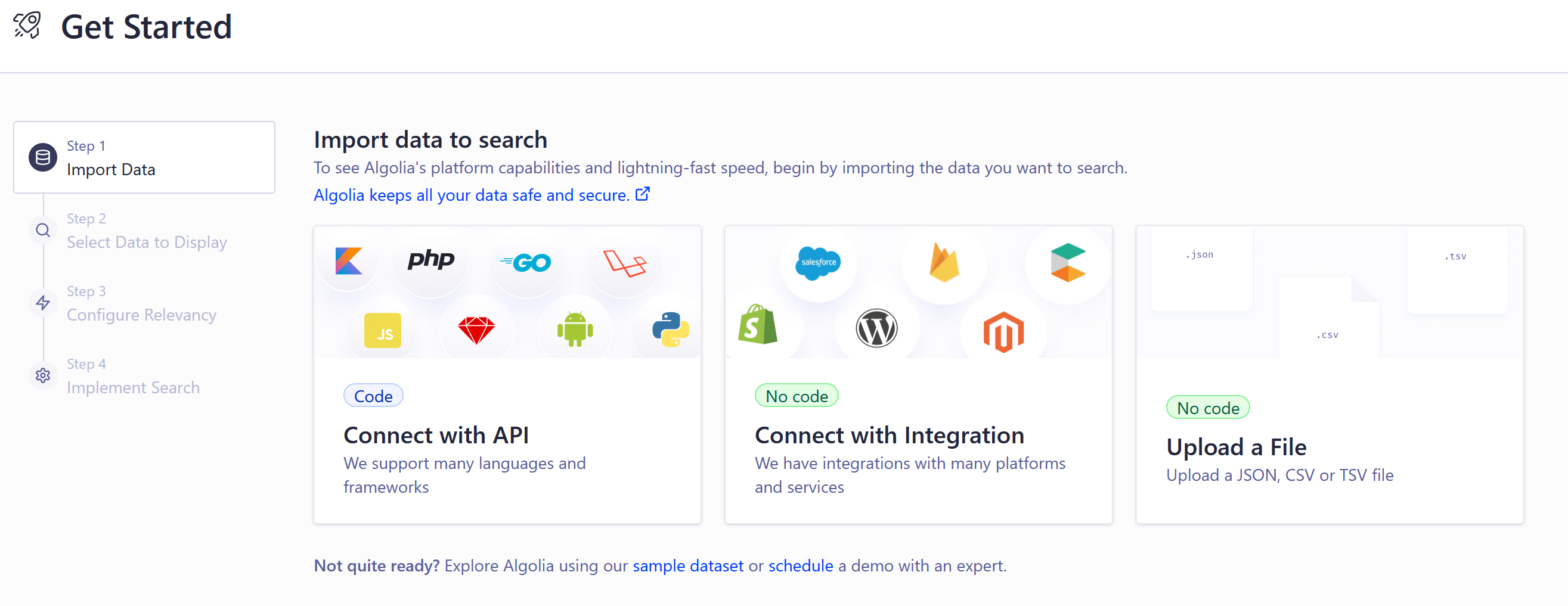Click the external link icon after safe and secure
This screenshot has height=606, width=1568.
coord(643,194)
